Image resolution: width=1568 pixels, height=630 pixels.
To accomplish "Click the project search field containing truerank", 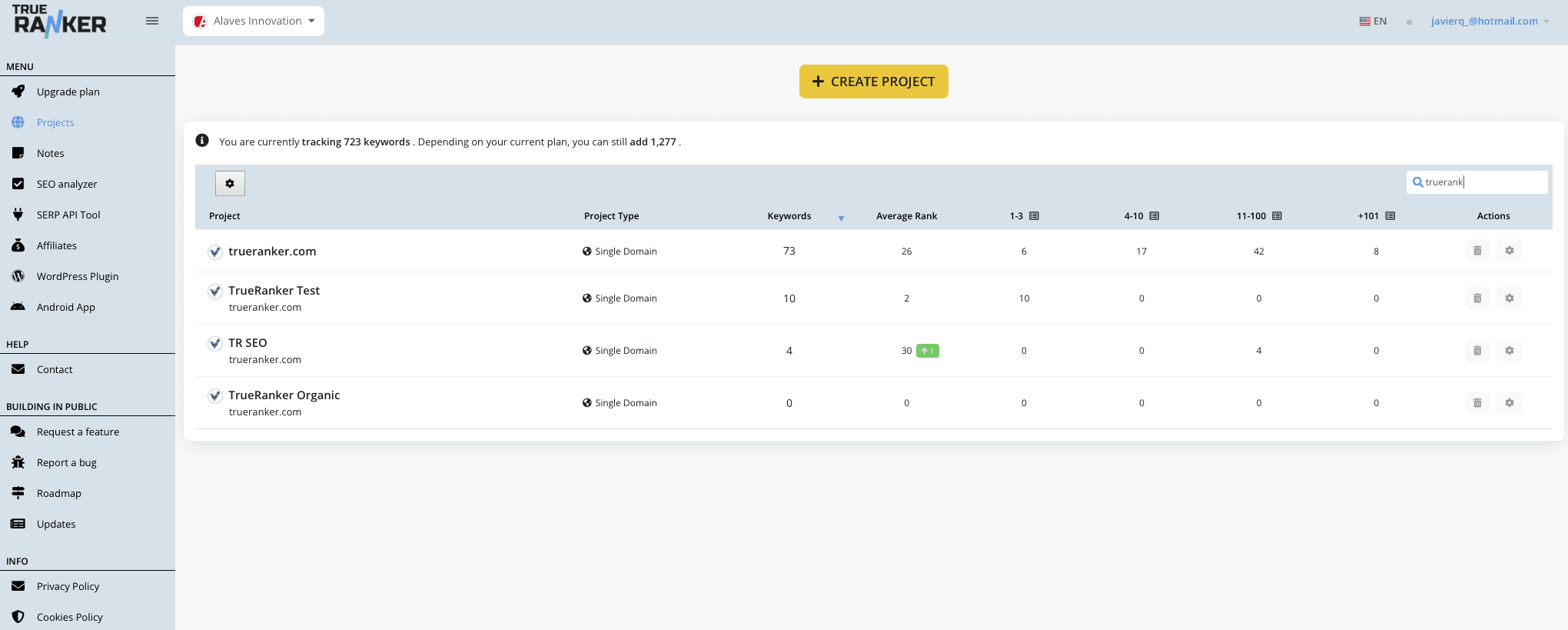I will click(1477, 182).
